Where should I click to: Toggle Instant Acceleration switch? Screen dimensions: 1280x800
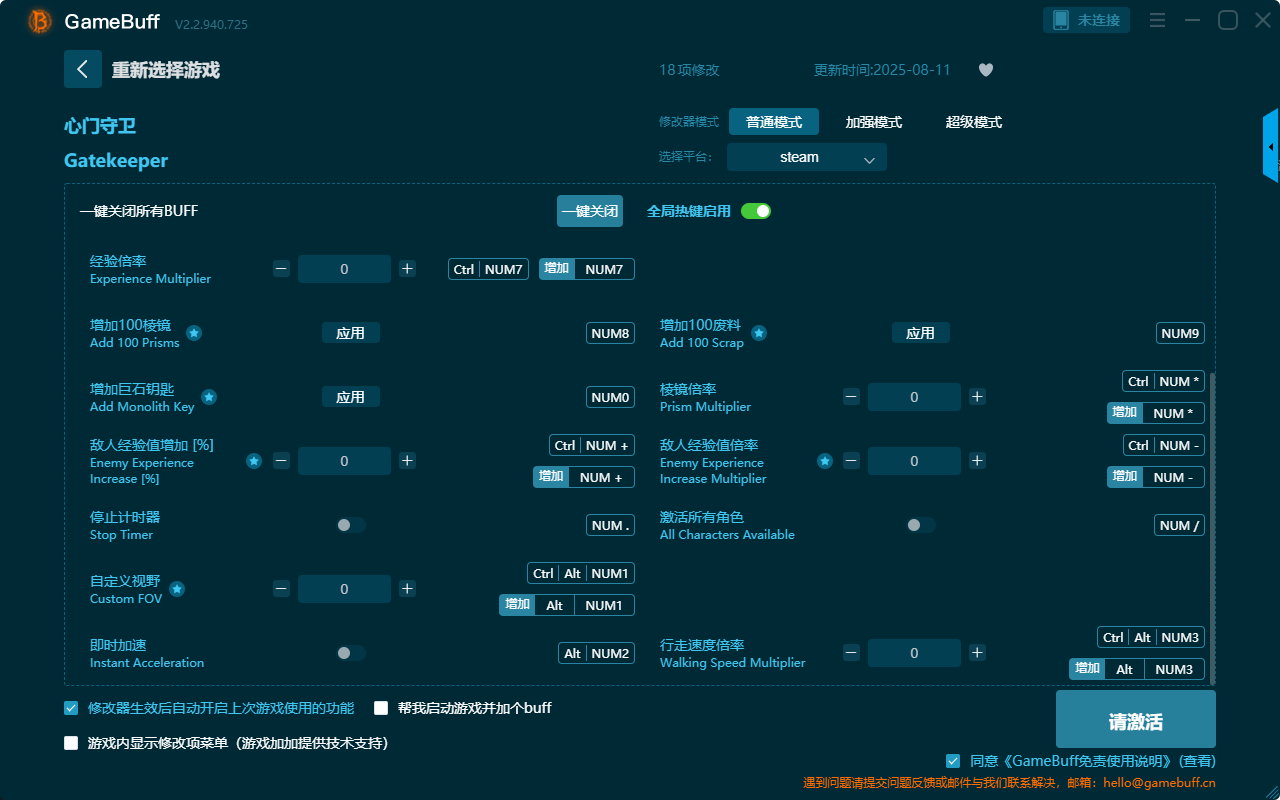[351, 653]
